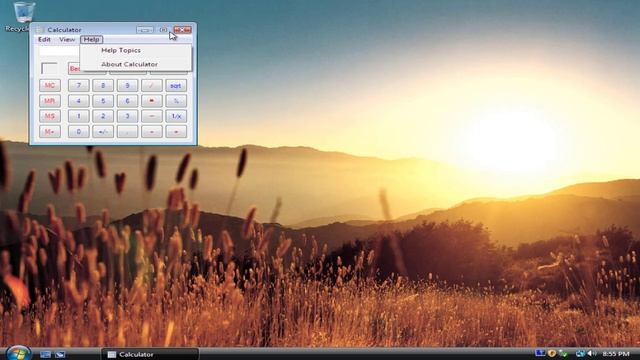Click the calculator display field
Viewport: 640px width, 360px height.
coord(59,51)
